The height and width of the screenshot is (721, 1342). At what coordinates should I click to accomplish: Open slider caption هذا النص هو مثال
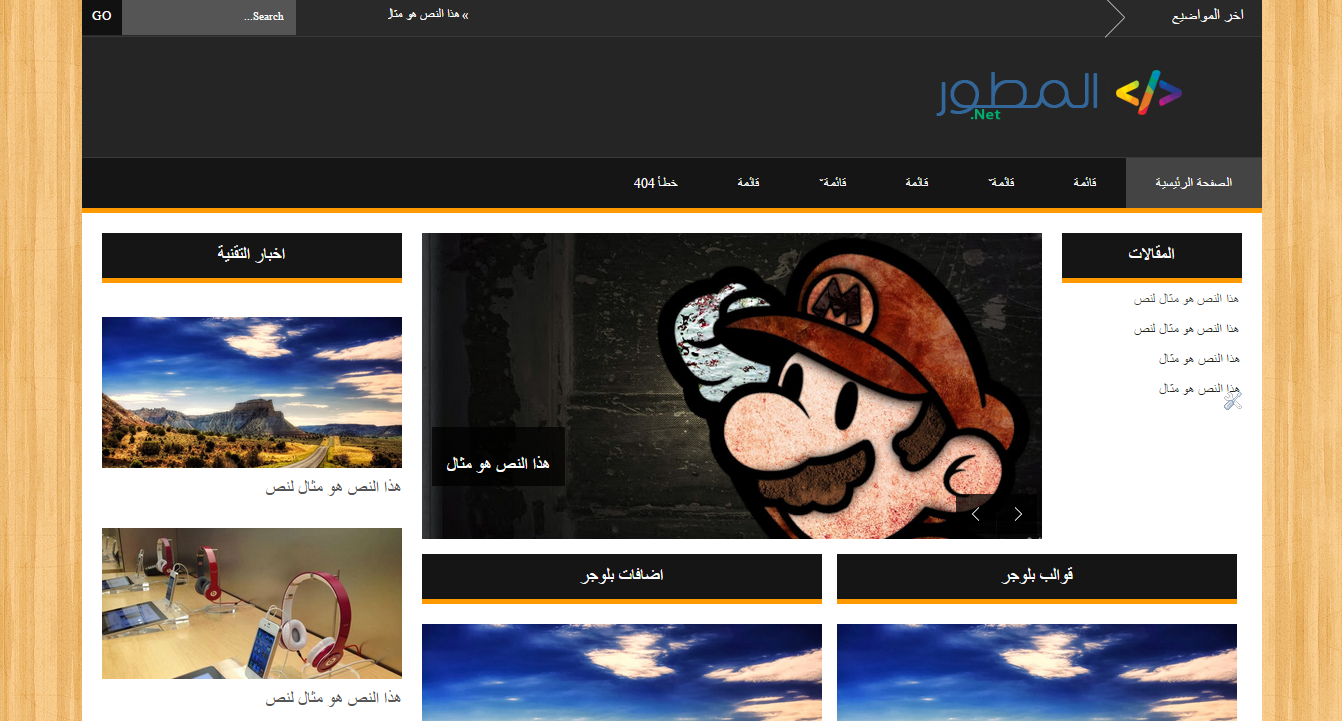[x=498, y=465]
